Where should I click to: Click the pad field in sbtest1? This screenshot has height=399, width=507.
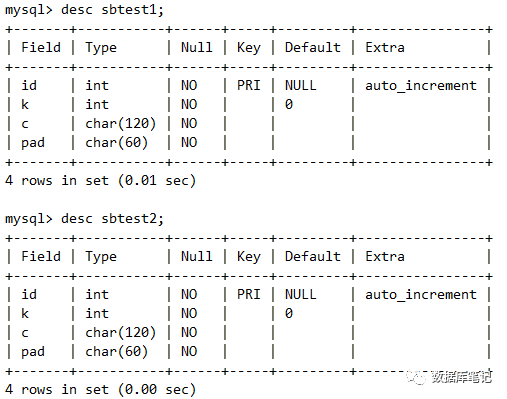pyautogui.click(x=33, y=143)
